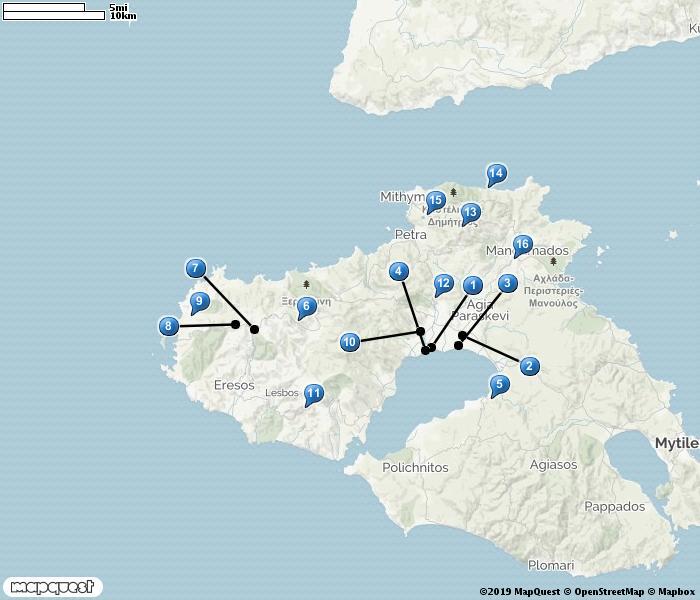
Task: Click map marker number 2
Action: (x=529, y=366)
